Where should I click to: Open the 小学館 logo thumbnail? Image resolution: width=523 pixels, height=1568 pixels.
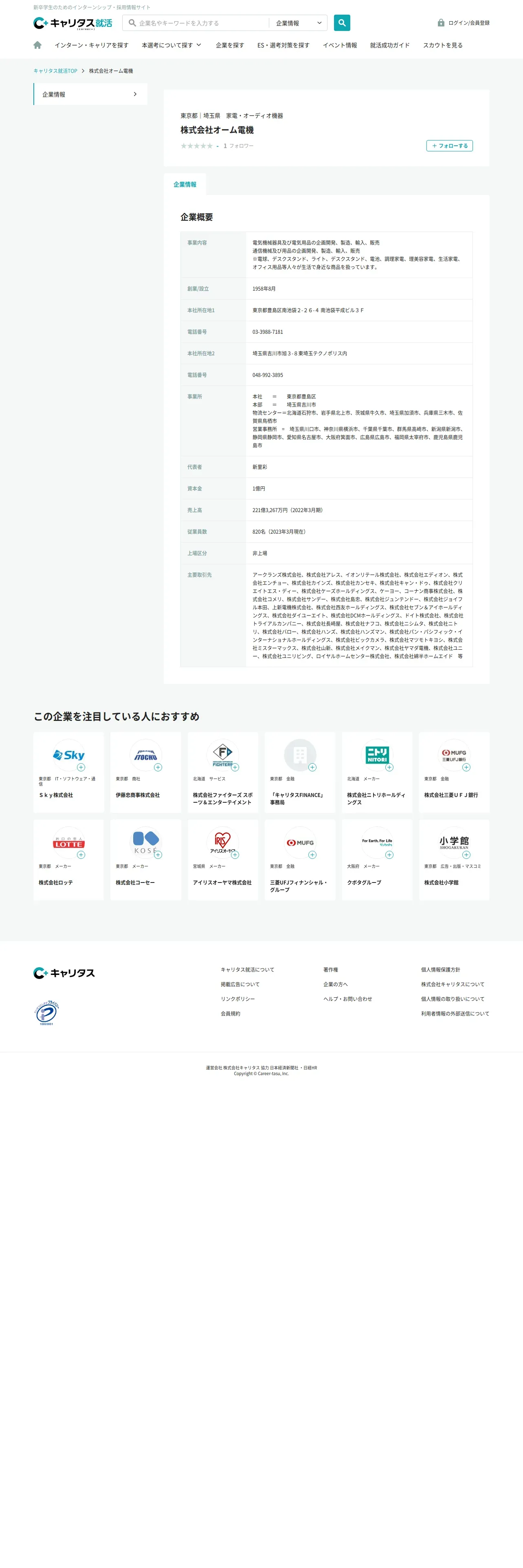click(454, 843)
